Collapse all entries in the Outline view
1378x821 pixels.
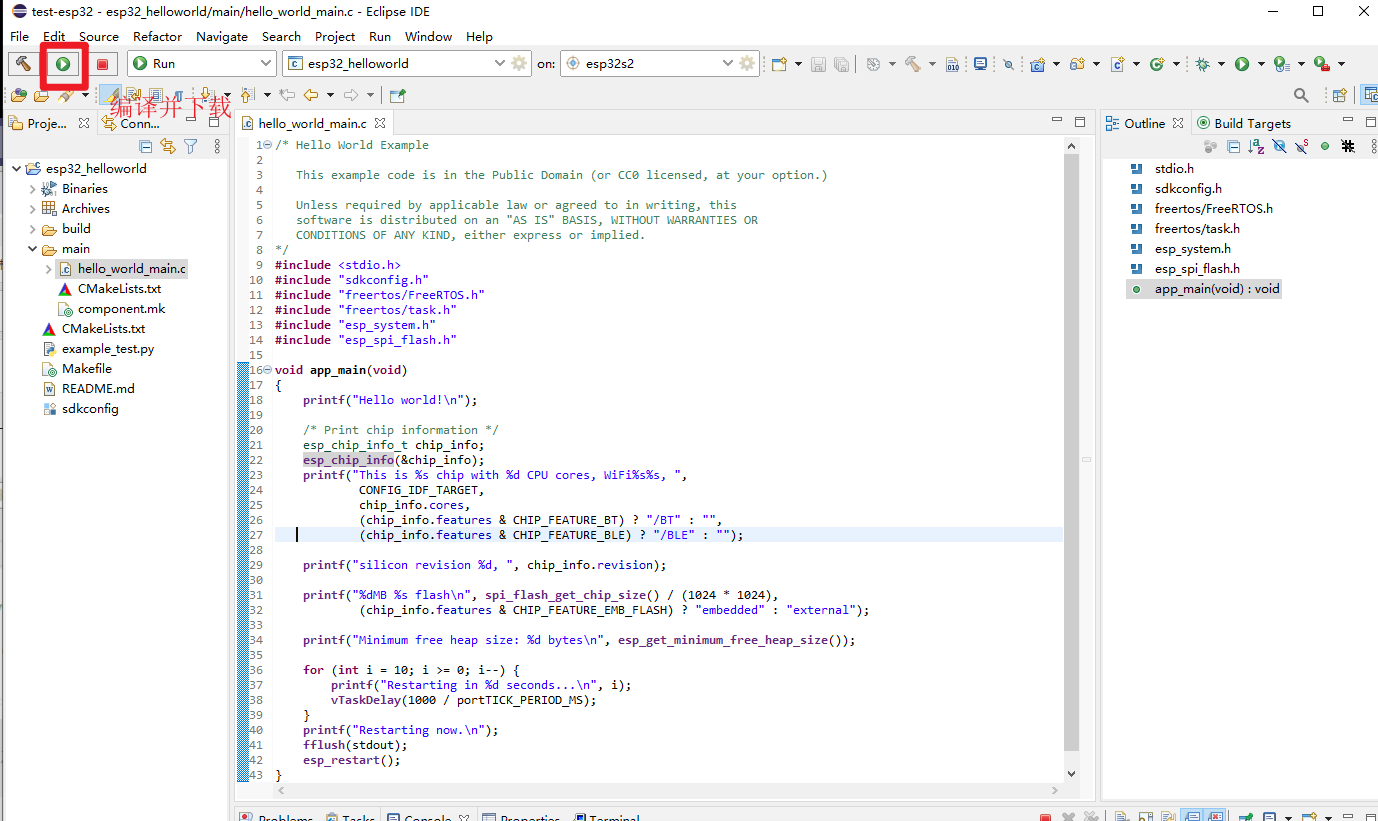point(1234,147)
